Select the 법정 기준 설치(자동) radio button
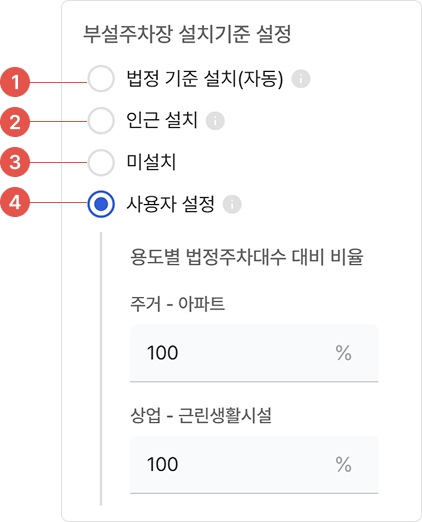Screen dimensions: 422x522 click(x=101, y=79)
